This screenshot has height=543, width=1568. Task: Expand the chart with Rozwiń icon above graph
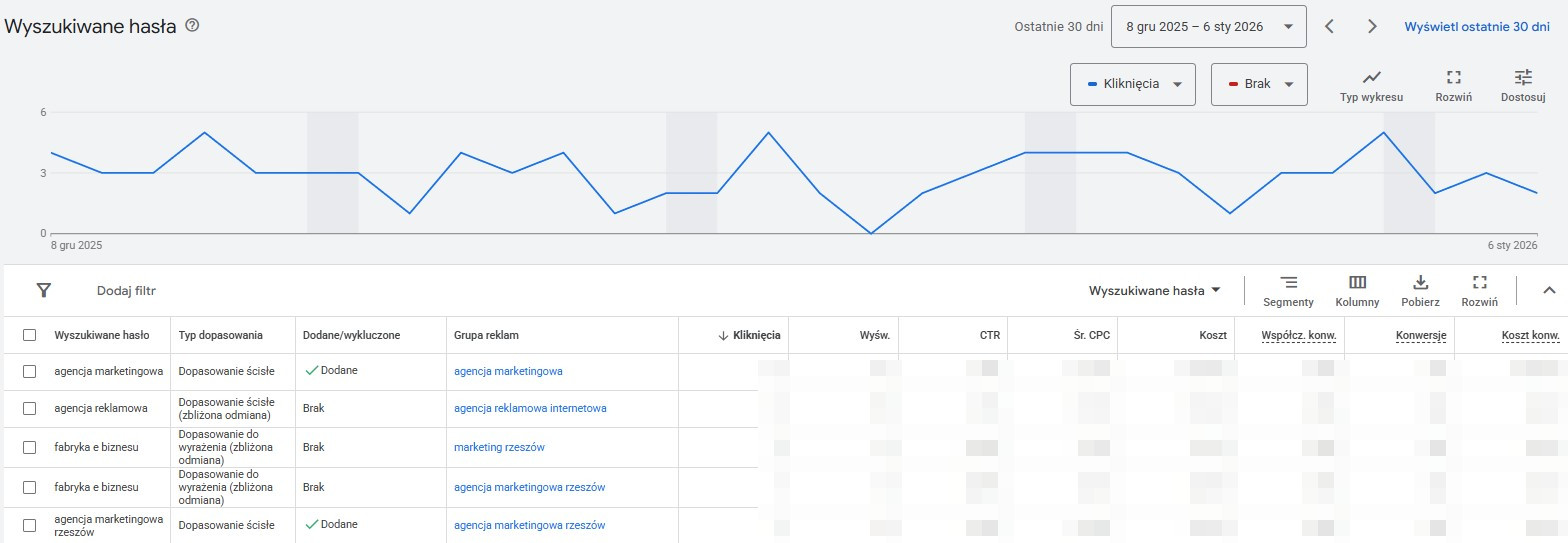1453,78
